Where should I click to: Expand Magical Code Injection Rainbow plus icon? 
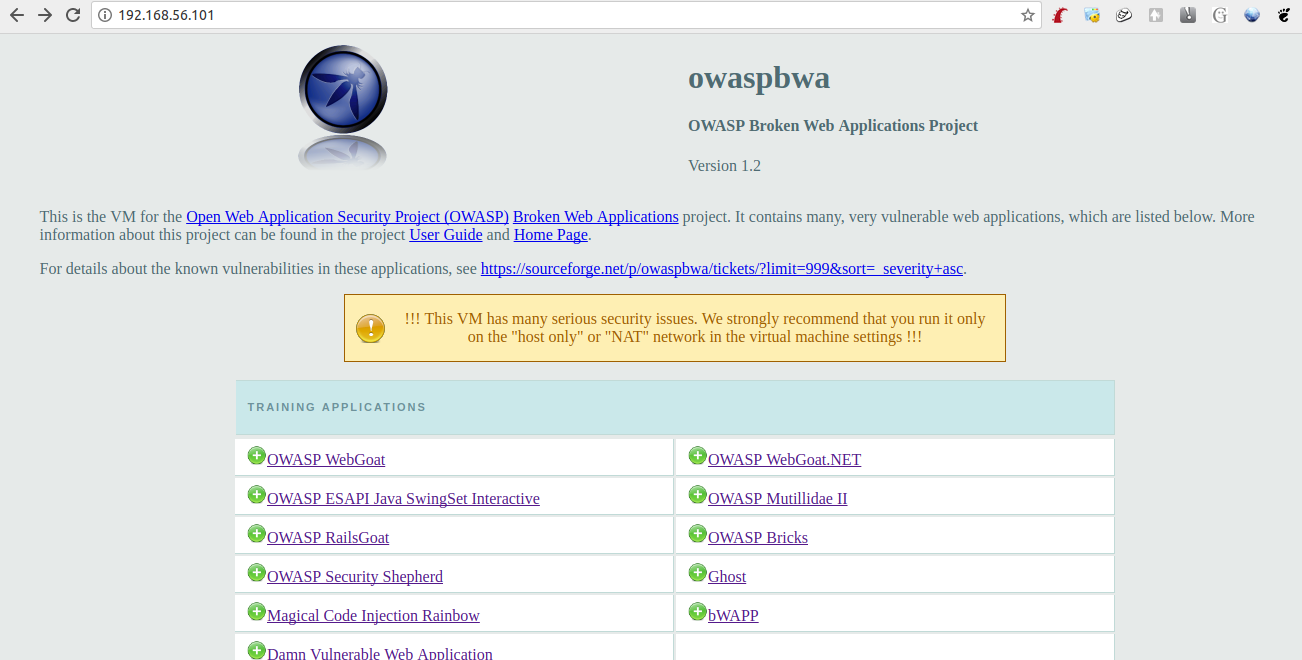(x=257, y=612)
